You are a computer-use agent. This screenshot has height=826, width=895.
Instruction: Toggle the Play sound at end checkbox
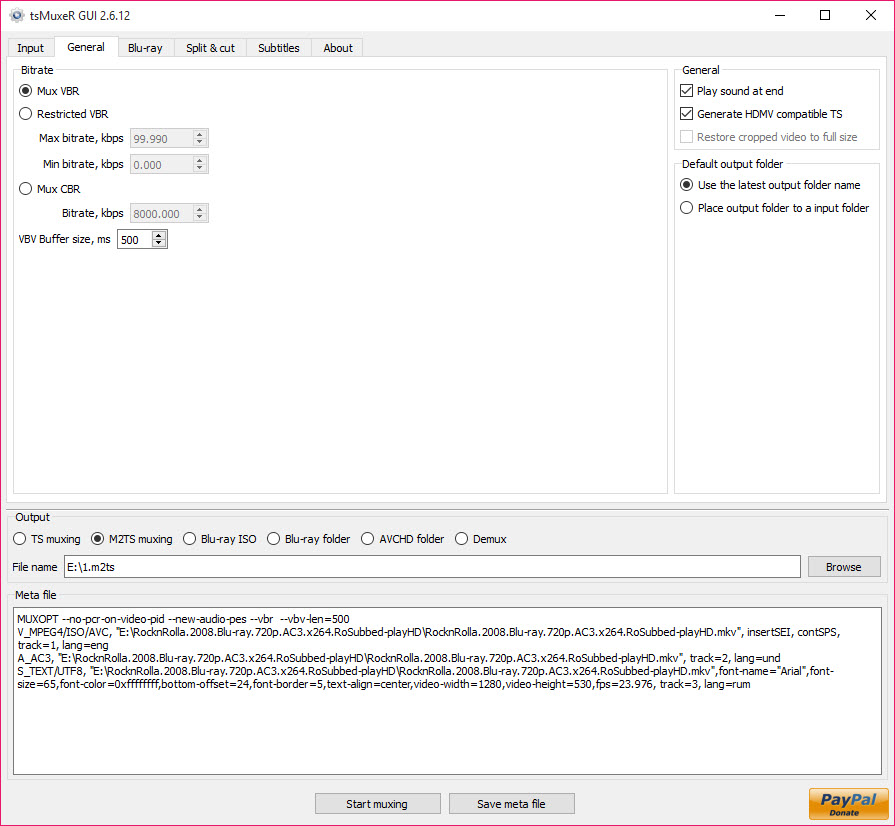[x=732, y=91]
